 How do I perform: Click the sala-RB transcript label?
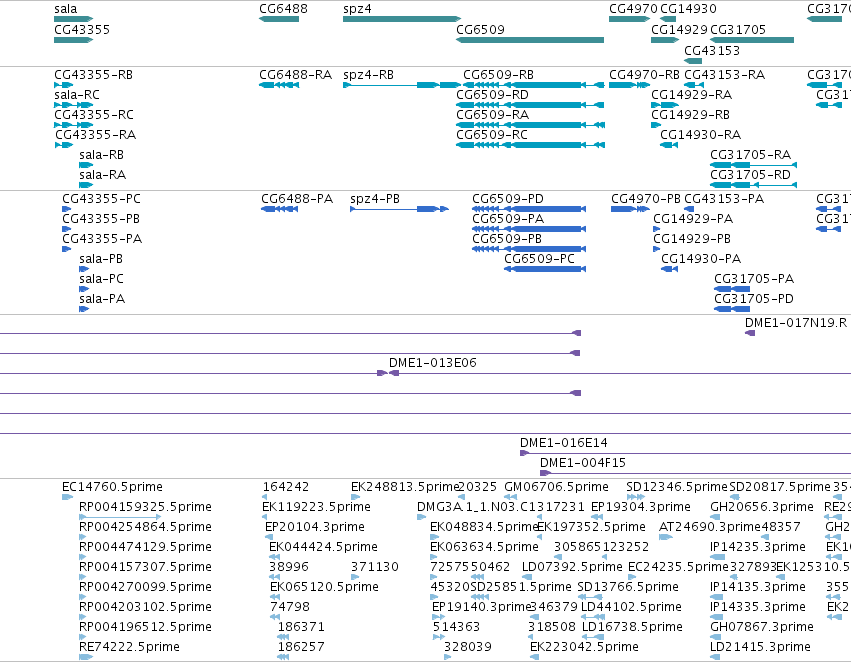[101, 155]
